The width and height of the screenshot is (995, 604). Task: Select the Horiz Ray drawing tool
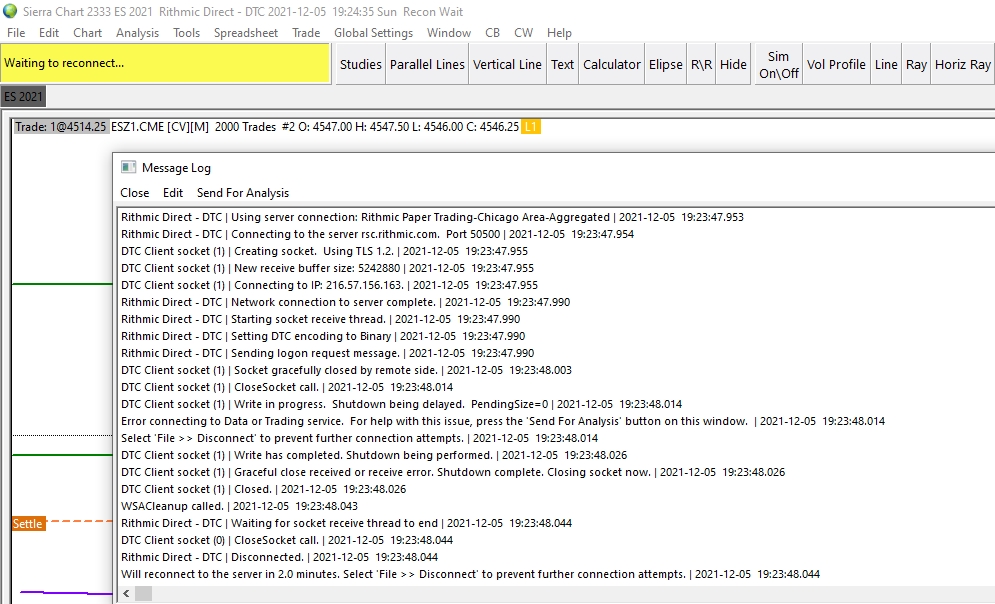pyautogui.click(x=962, y=64)
